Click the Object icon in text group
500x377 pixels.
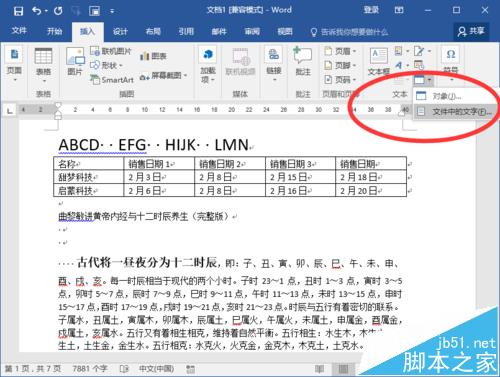pos(419,80)
